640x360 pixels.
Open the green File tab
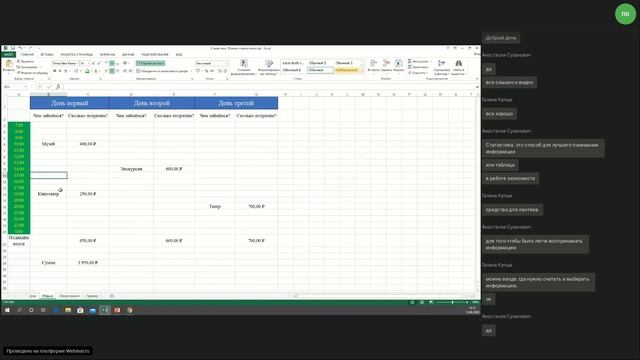click(9, 54)
